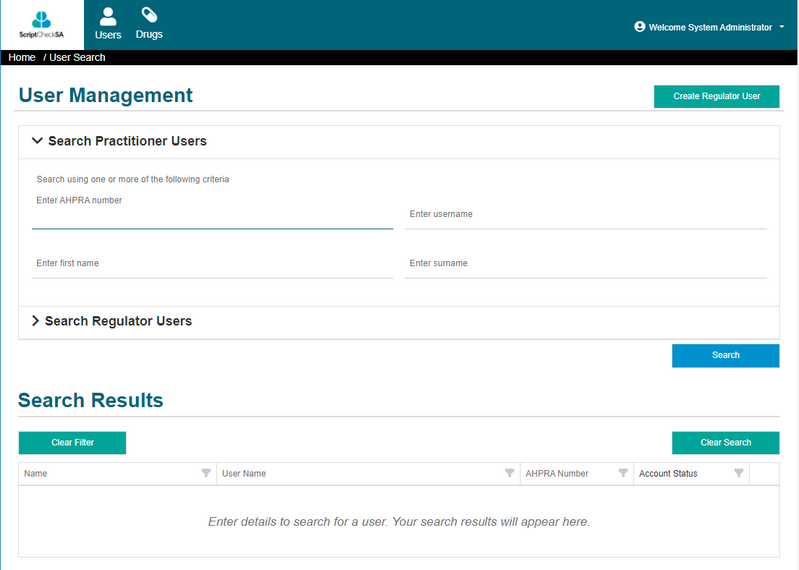Open the Account Status column filter icon
Viewport: 799px width, 570px height.
(739, 474)
